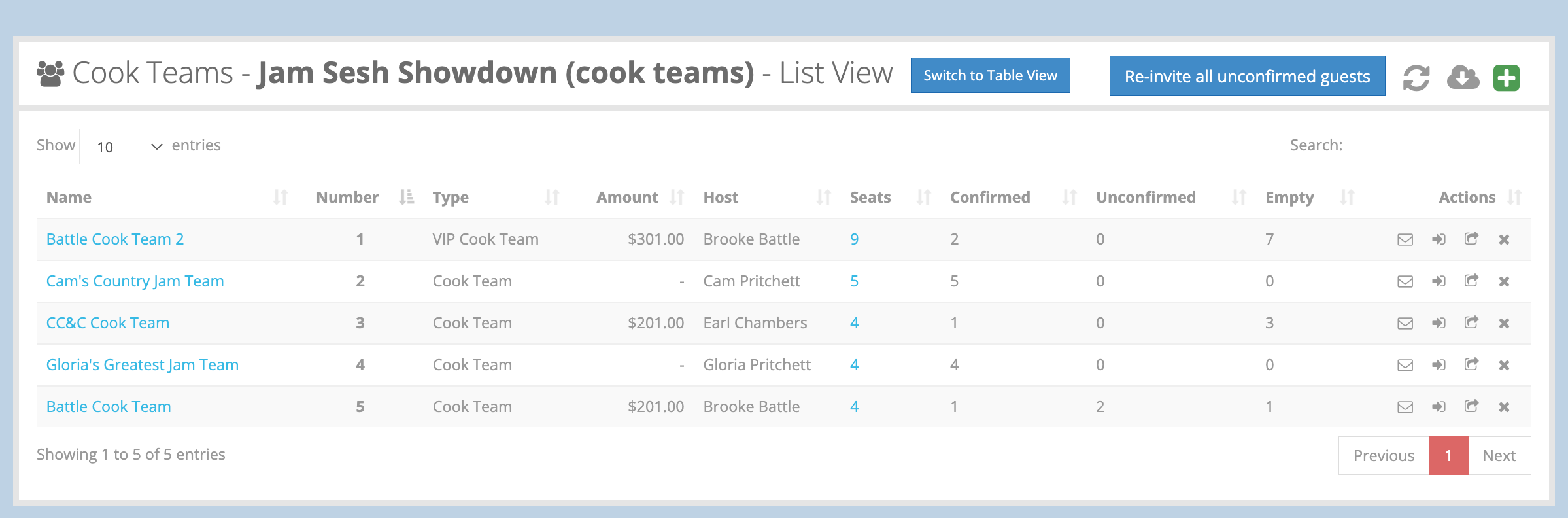Click the cloud download icon
The height and width of the screenshot is (518, 1568).
(x=1463, y=78)
